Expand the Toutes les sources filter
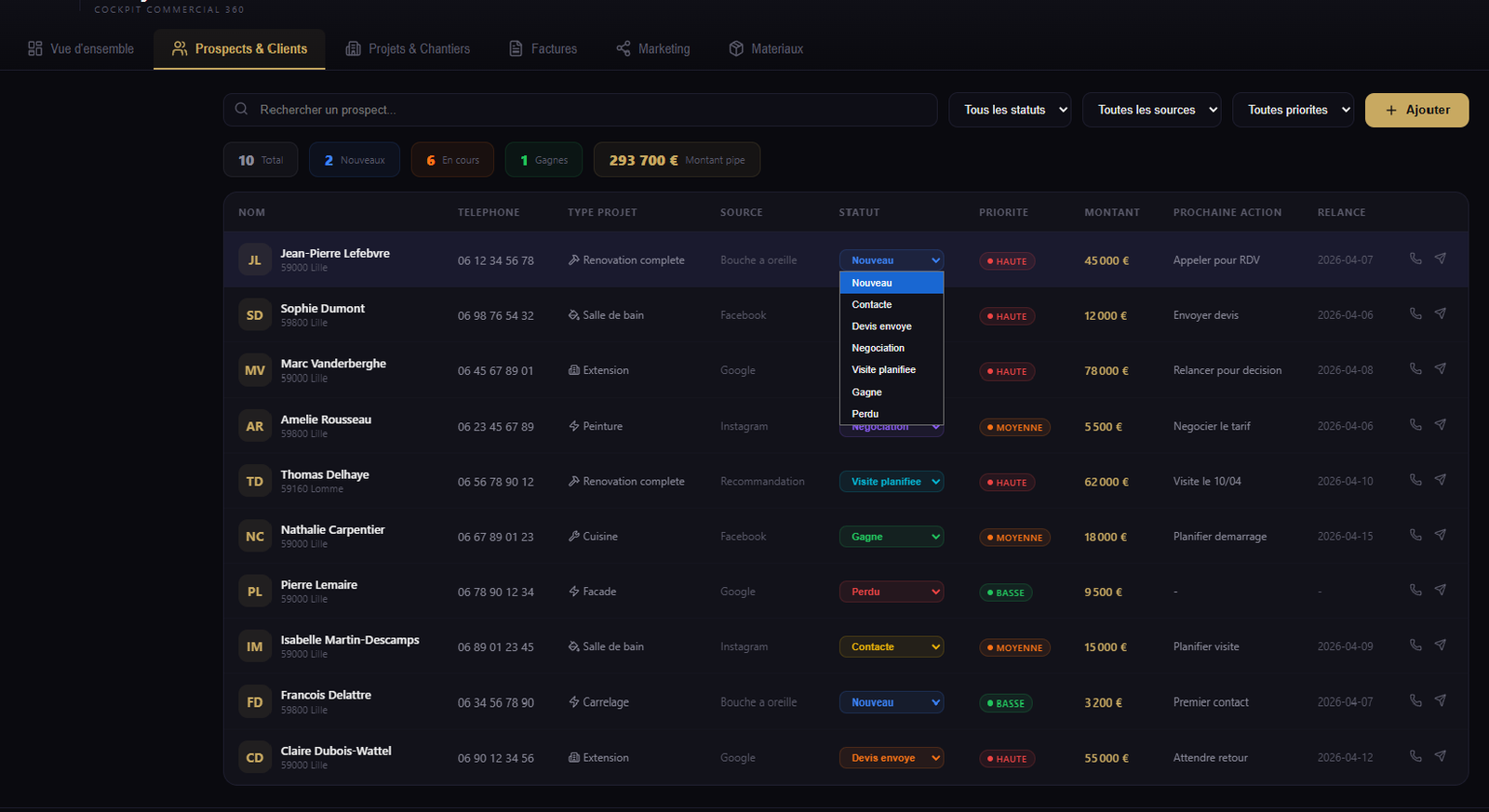 point(1151,110)
